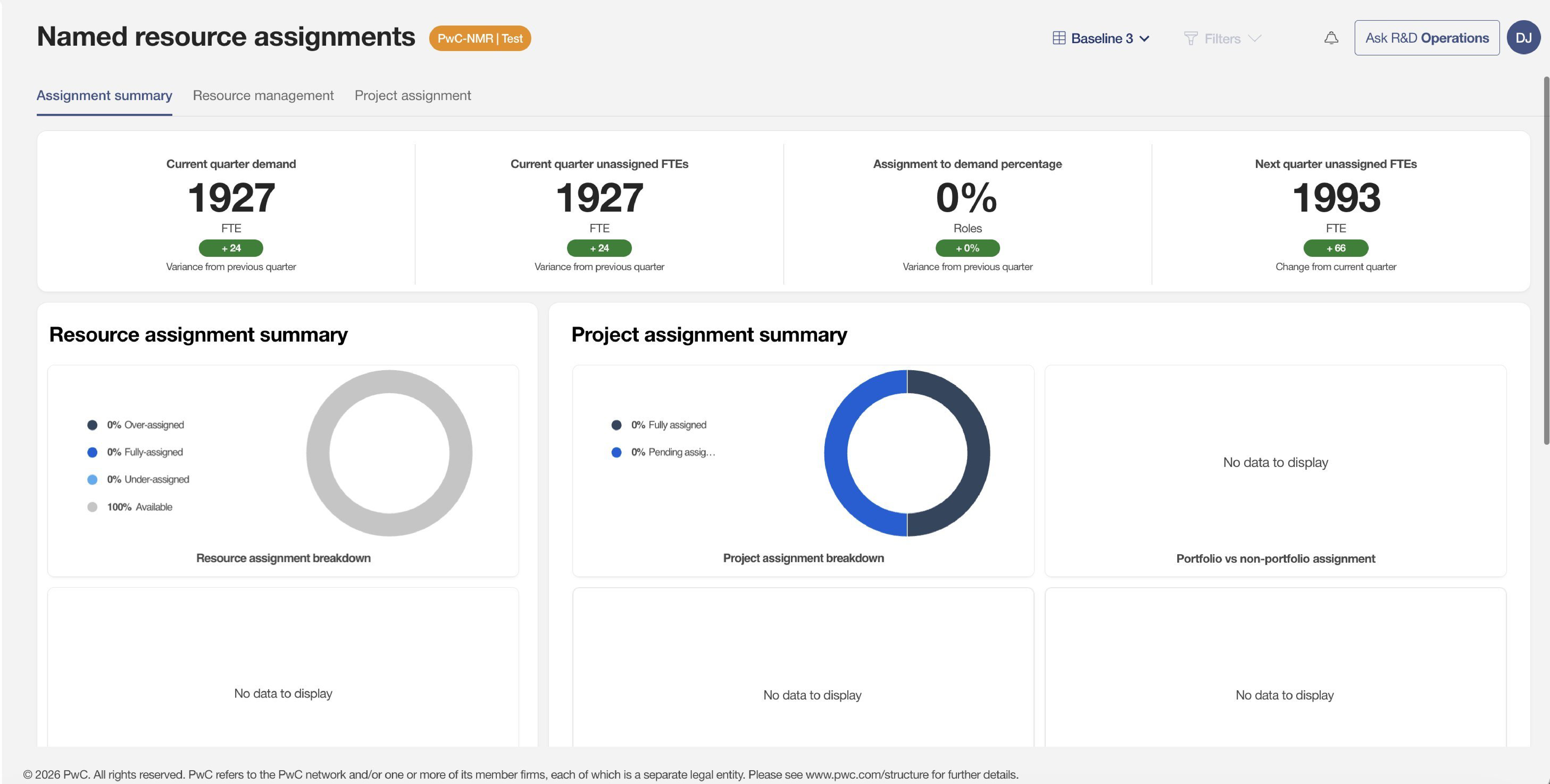Click the Ask R&D Operations button
Viewport: 1550px width, 784px height.
(1427, 38)
